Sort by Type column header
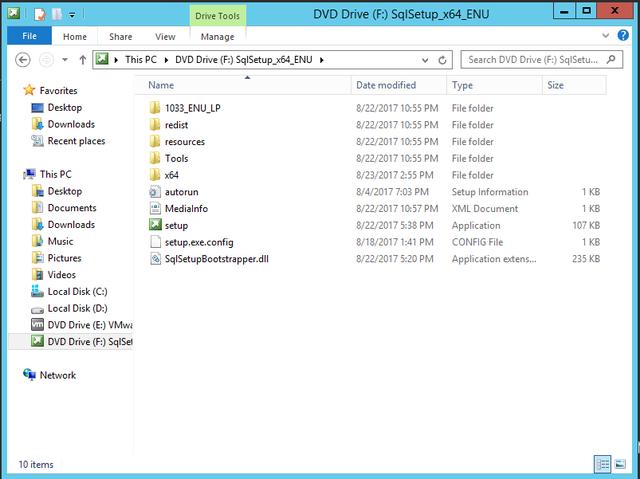The width and height of the screenshot is (640, 479). pos(494,85)
